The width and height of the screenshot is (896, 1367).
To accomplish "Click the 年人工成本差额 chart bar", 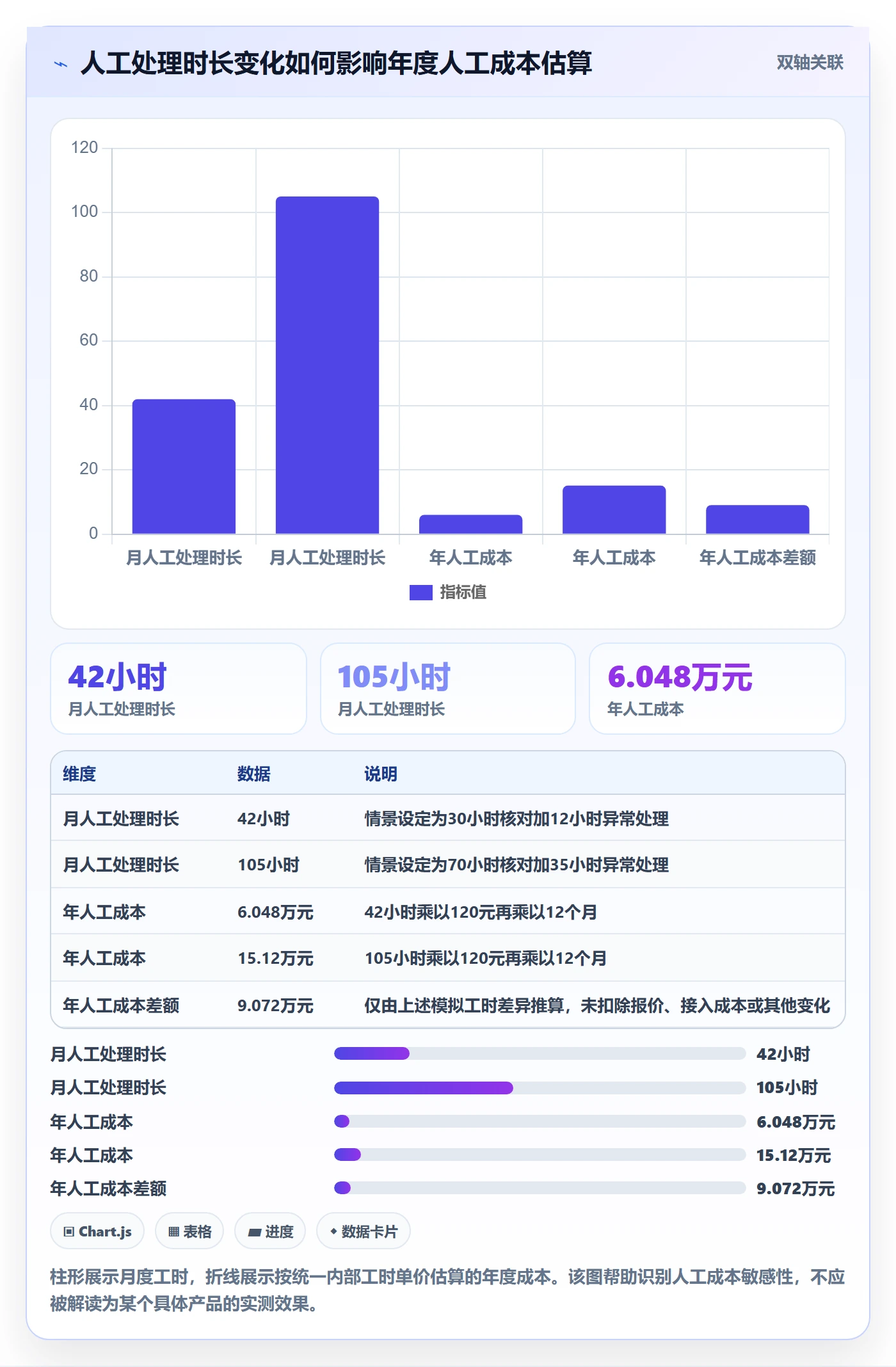I will coord(757,519).
